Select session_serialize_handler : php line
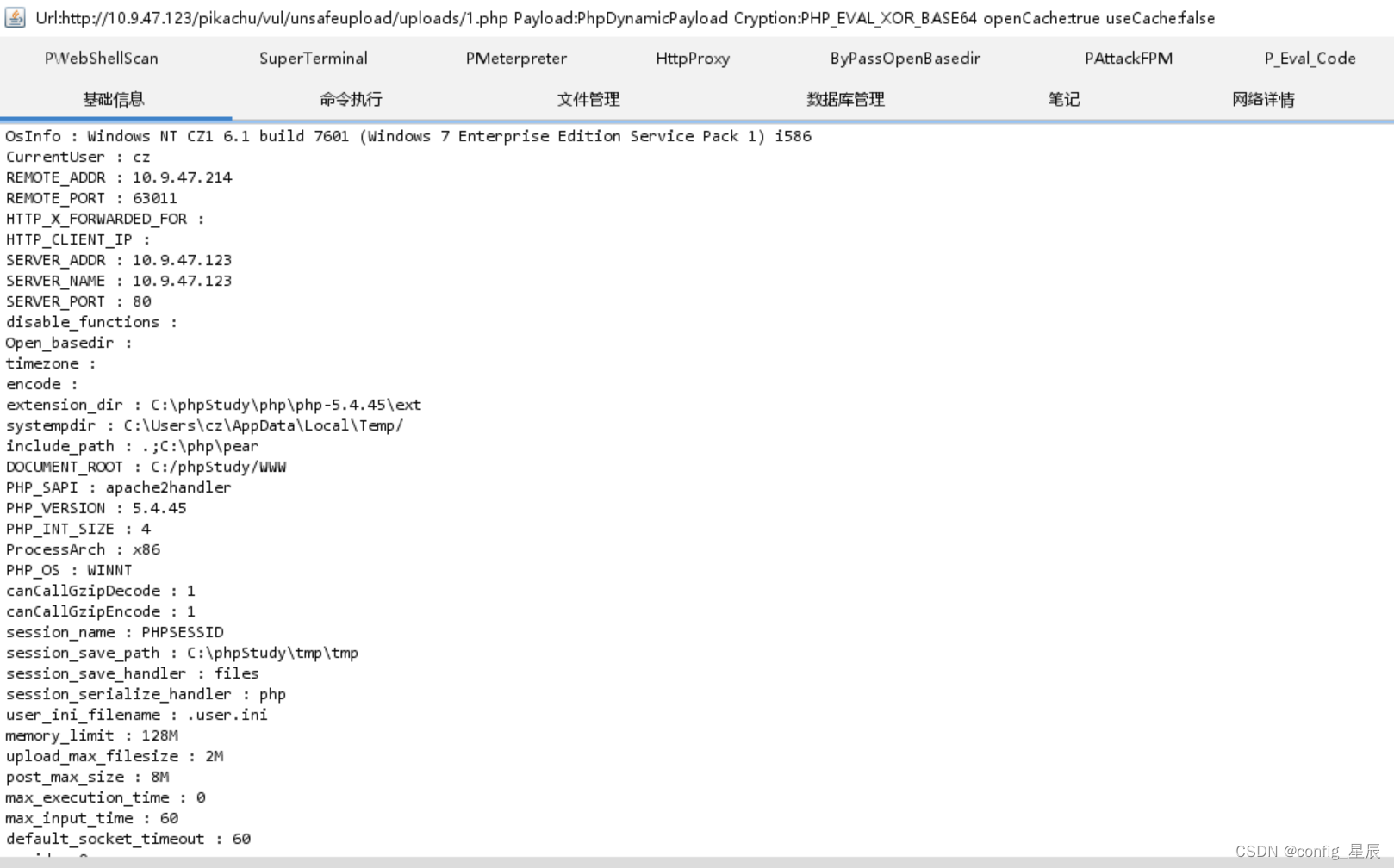The height and width of the screenshot is (868, 1394). (x=146, y=694)
